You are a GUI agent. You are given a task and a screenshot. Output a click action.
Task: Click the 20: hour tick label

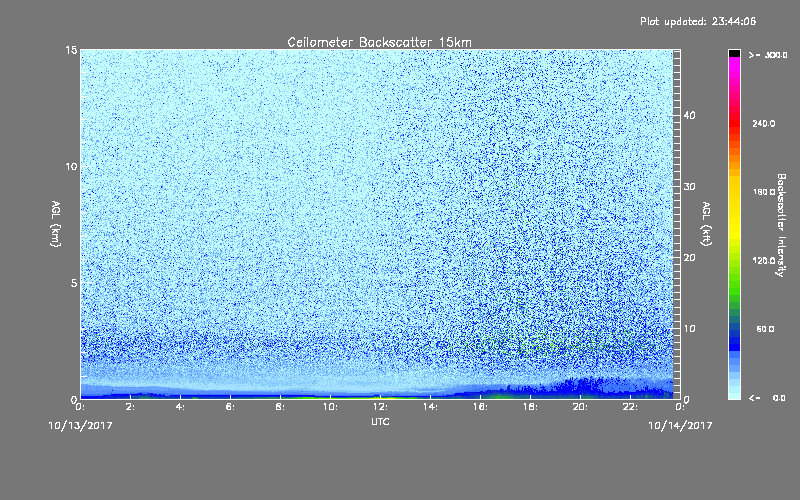point(580,407)
